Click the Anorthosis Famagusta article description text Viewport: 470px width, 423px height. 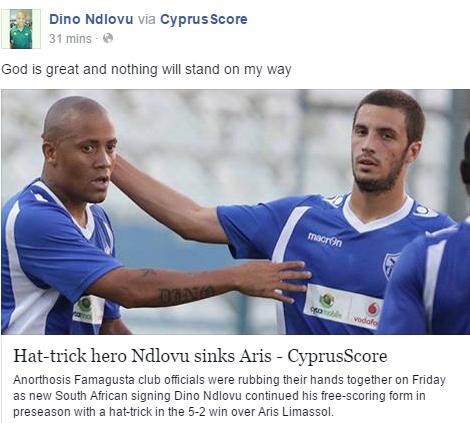click(x=229, y=396)
